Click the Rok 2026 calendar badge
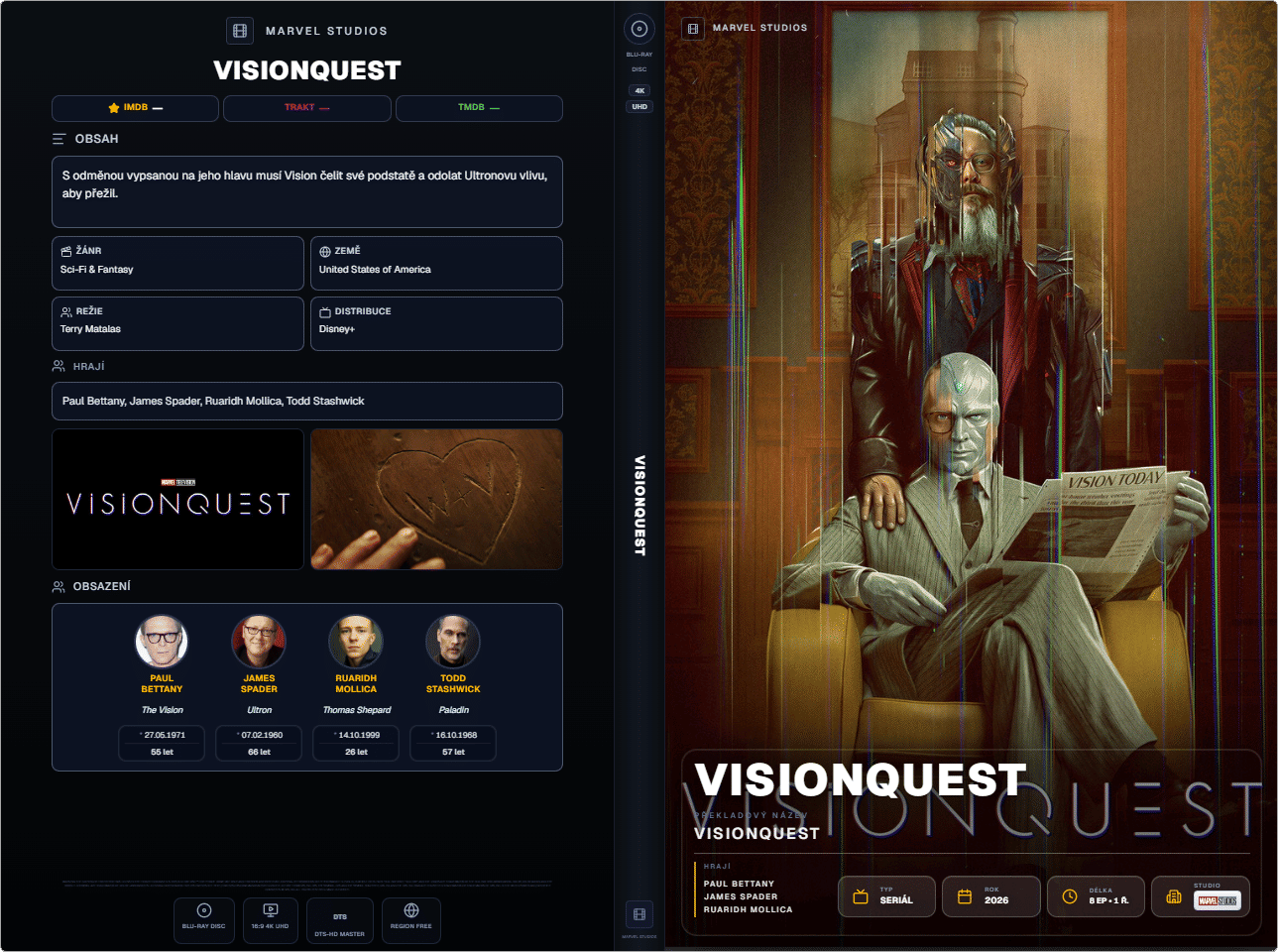The image size is (1278, 952). pos(991,896)
